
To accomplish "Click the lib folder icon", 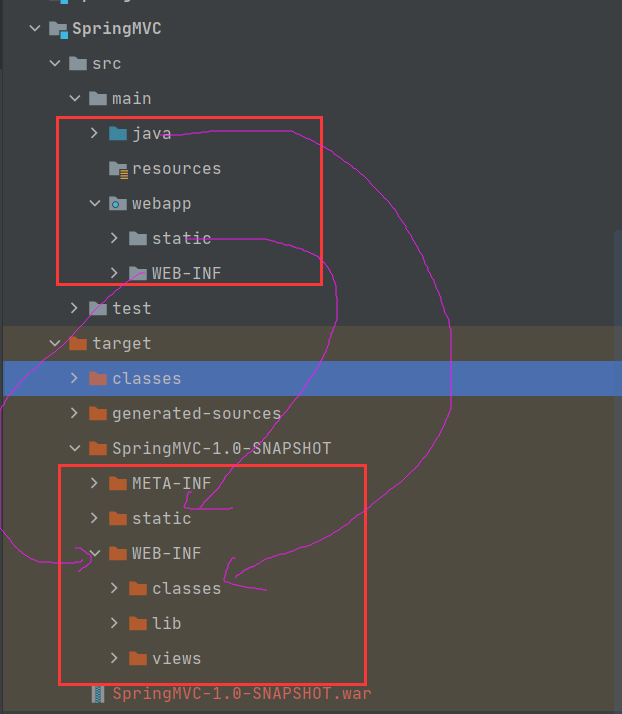I will point(138,623).
